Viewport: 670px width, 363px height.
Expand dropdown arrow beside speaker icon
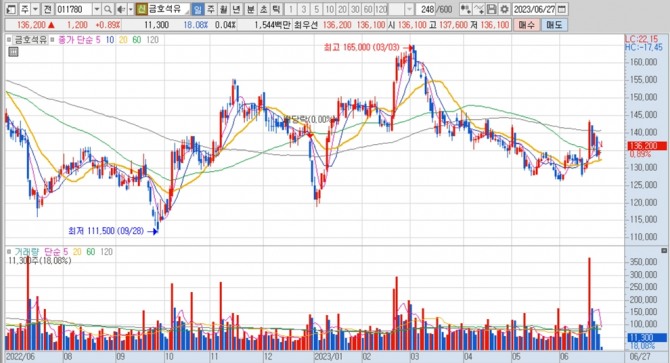[130, 9]
